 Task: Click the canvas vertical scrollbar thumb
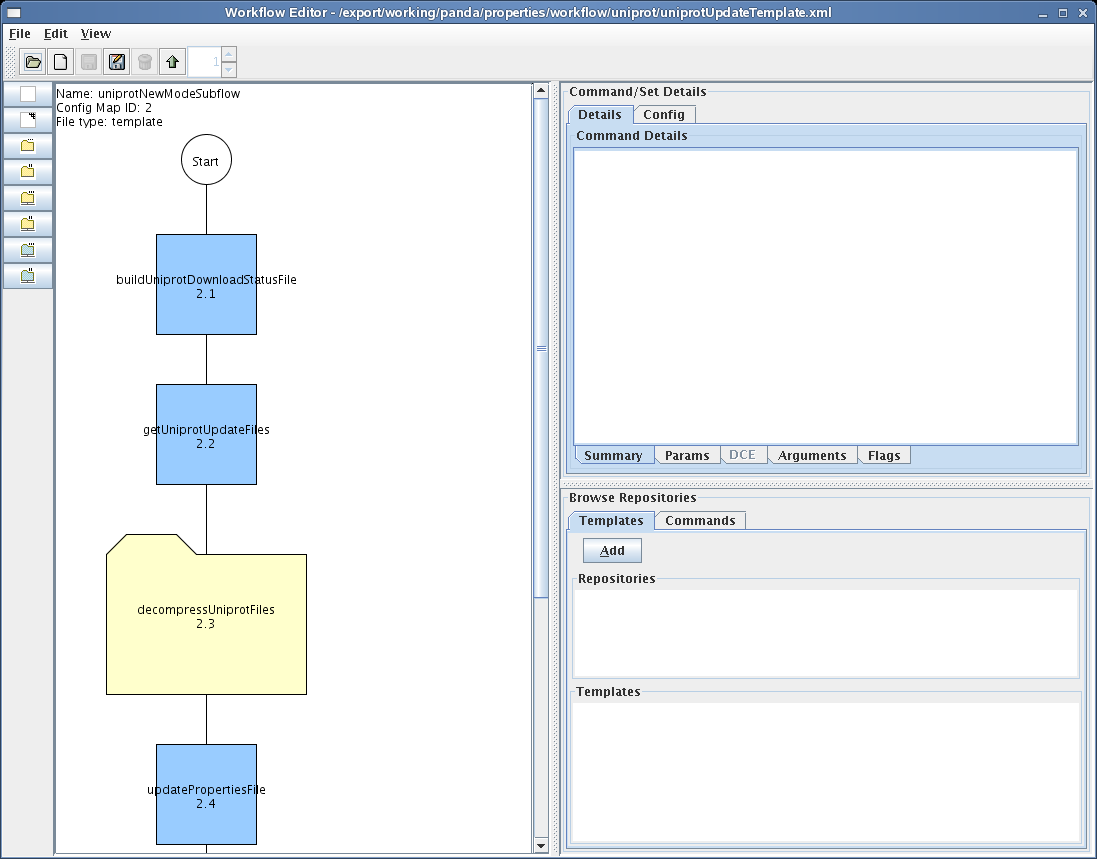(541, 348)
